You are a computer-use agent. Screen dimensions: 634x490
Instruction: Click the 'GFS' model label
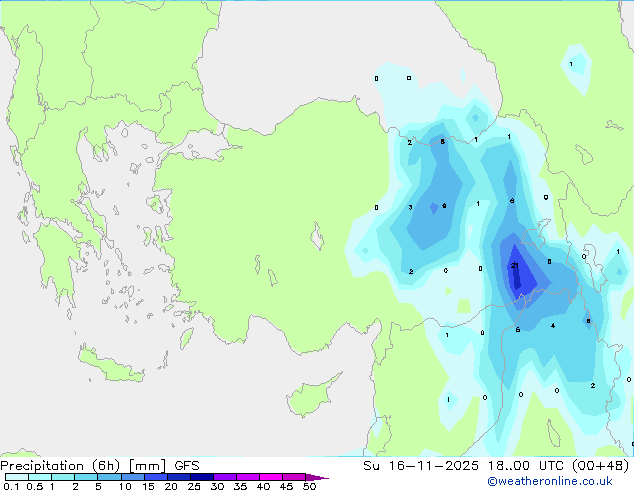click(187, 466)
